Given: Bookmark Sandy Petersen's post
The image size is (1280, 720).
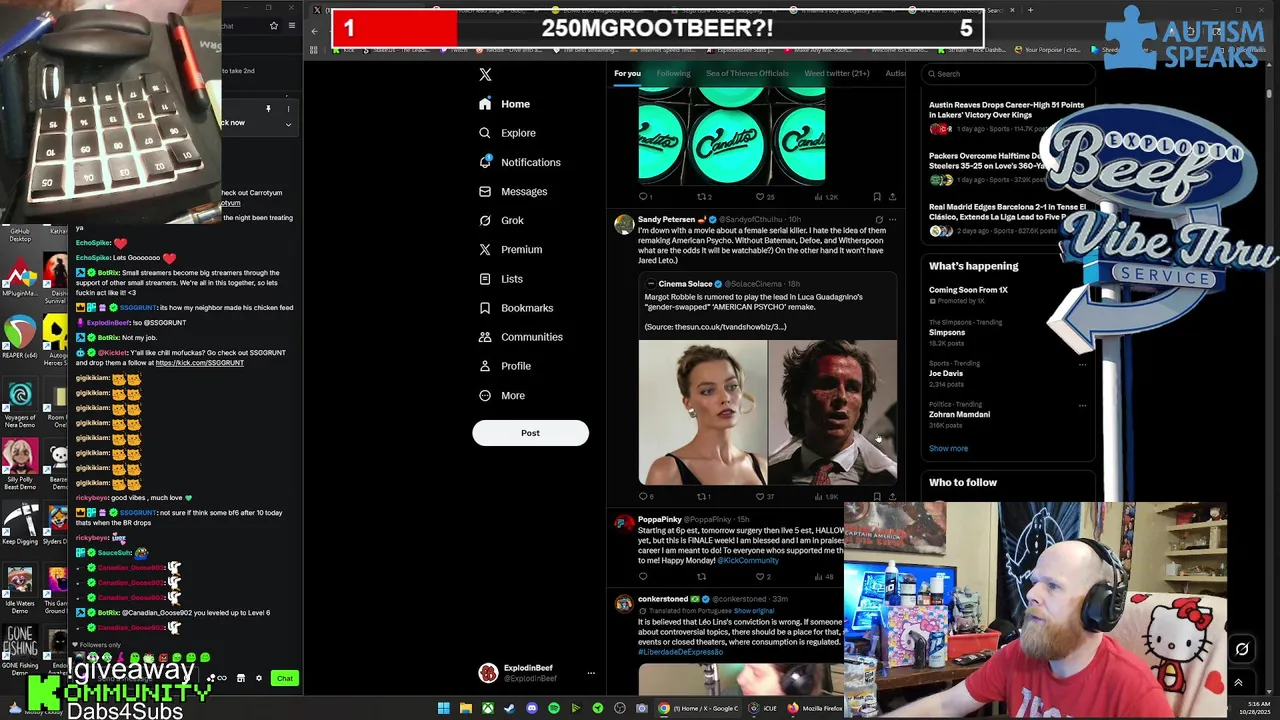Looking at the screenshot, I should point(877,496).
